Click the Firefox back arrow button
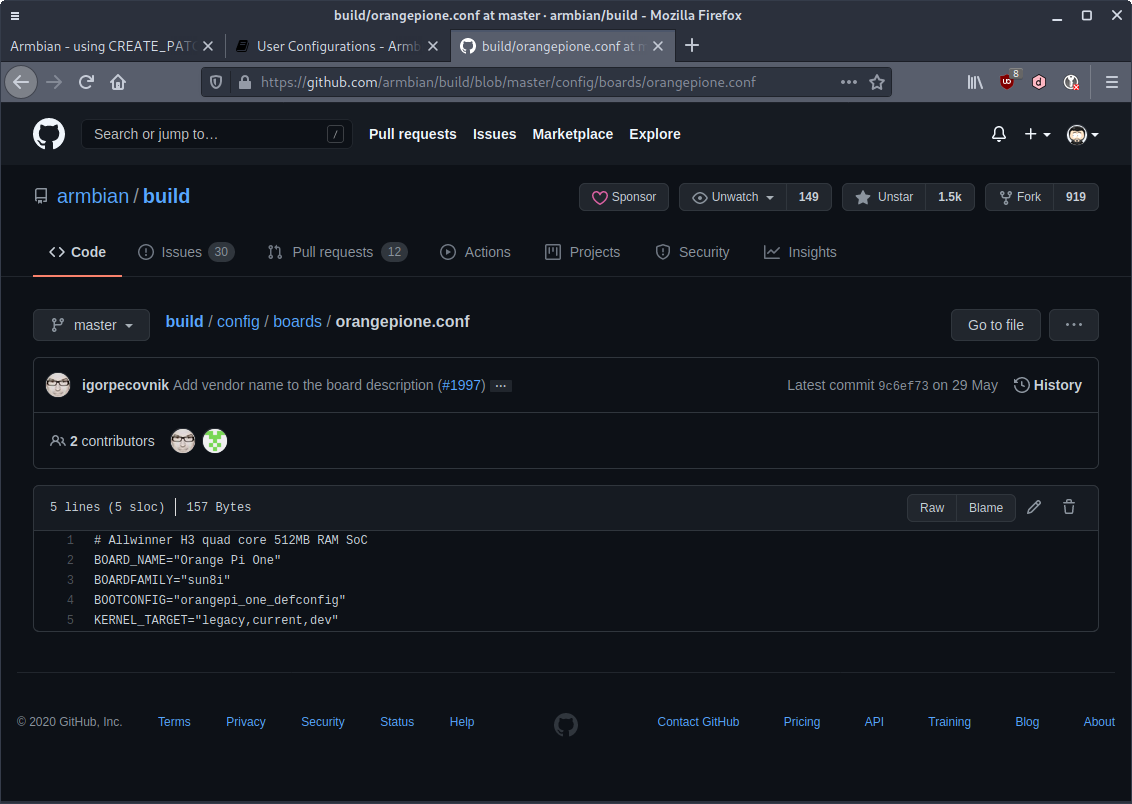Viewport: 1132px width, 804px height. 21,82
